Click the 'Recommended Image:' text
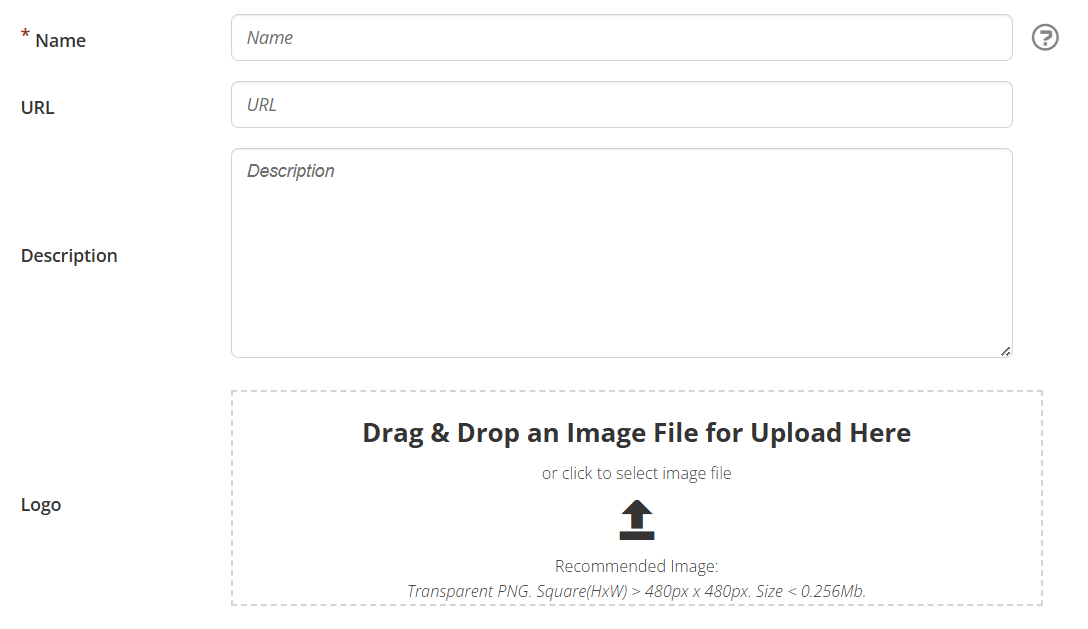Screen dimensions: 1088x629 (x=636, y=567)
